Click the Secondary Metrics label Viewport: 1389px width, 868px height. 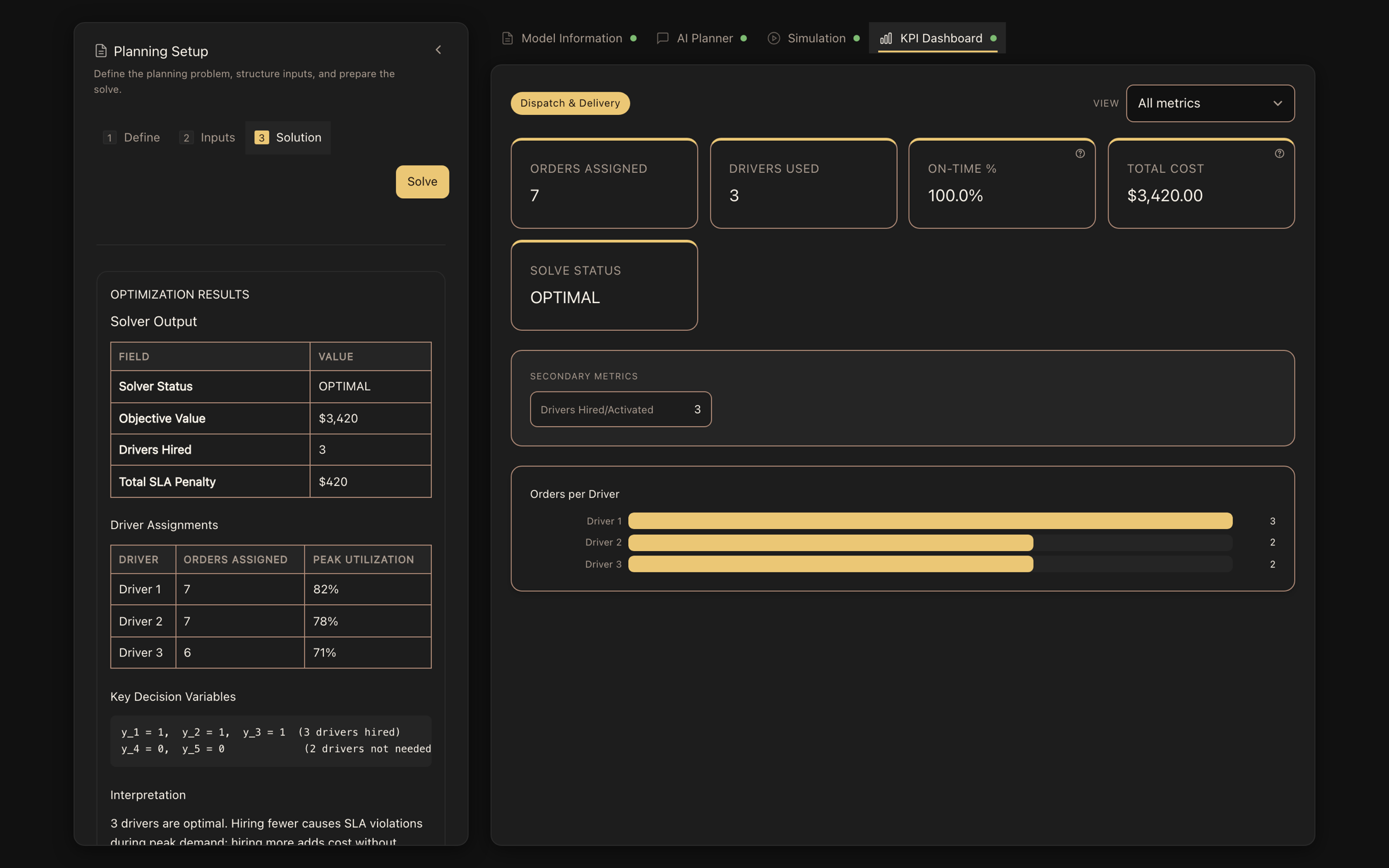coord(584,376)
